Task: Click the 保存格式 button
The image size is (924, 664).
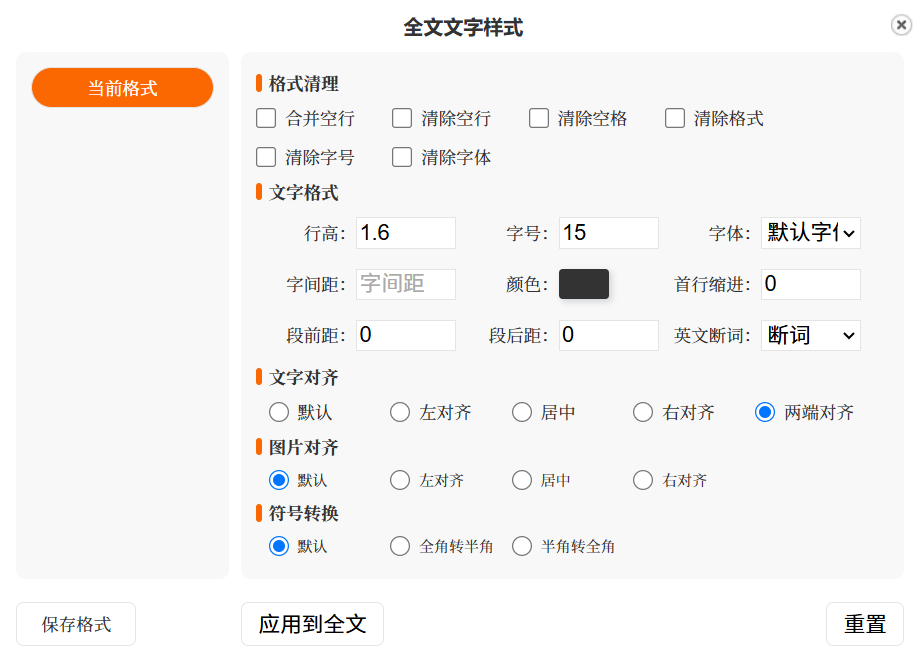Action: [x=76, y=624]
